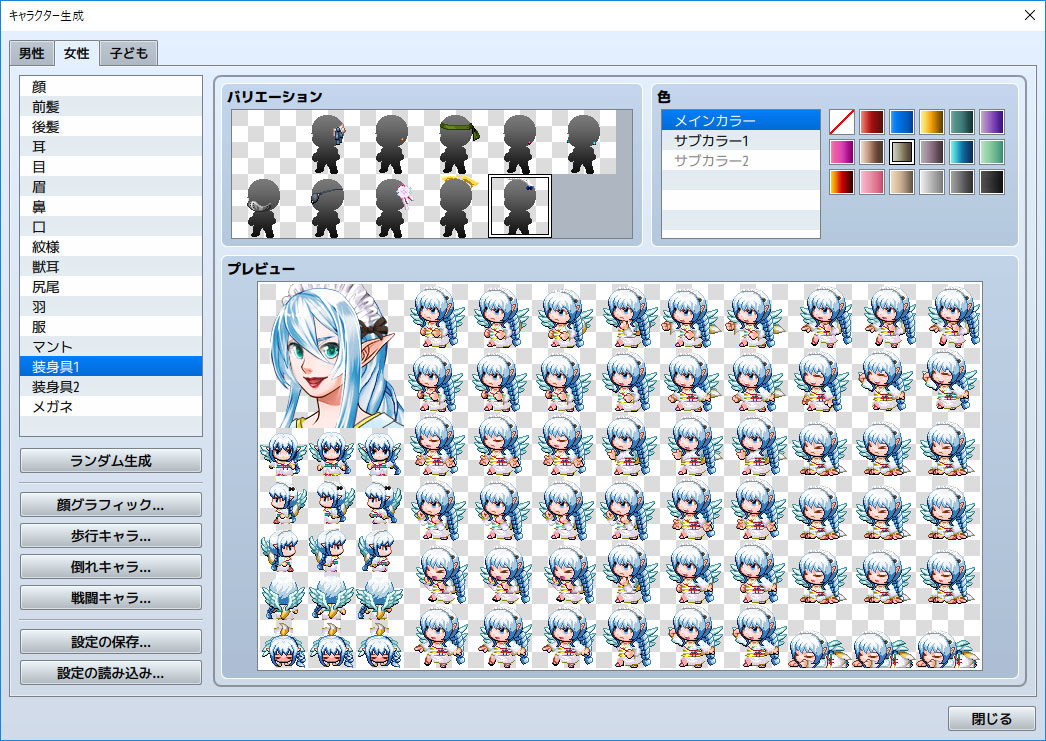This screenshot has height=741, width=1046.
Task: Click 設定の保存 to save the settings
Action: pos(110,641)
